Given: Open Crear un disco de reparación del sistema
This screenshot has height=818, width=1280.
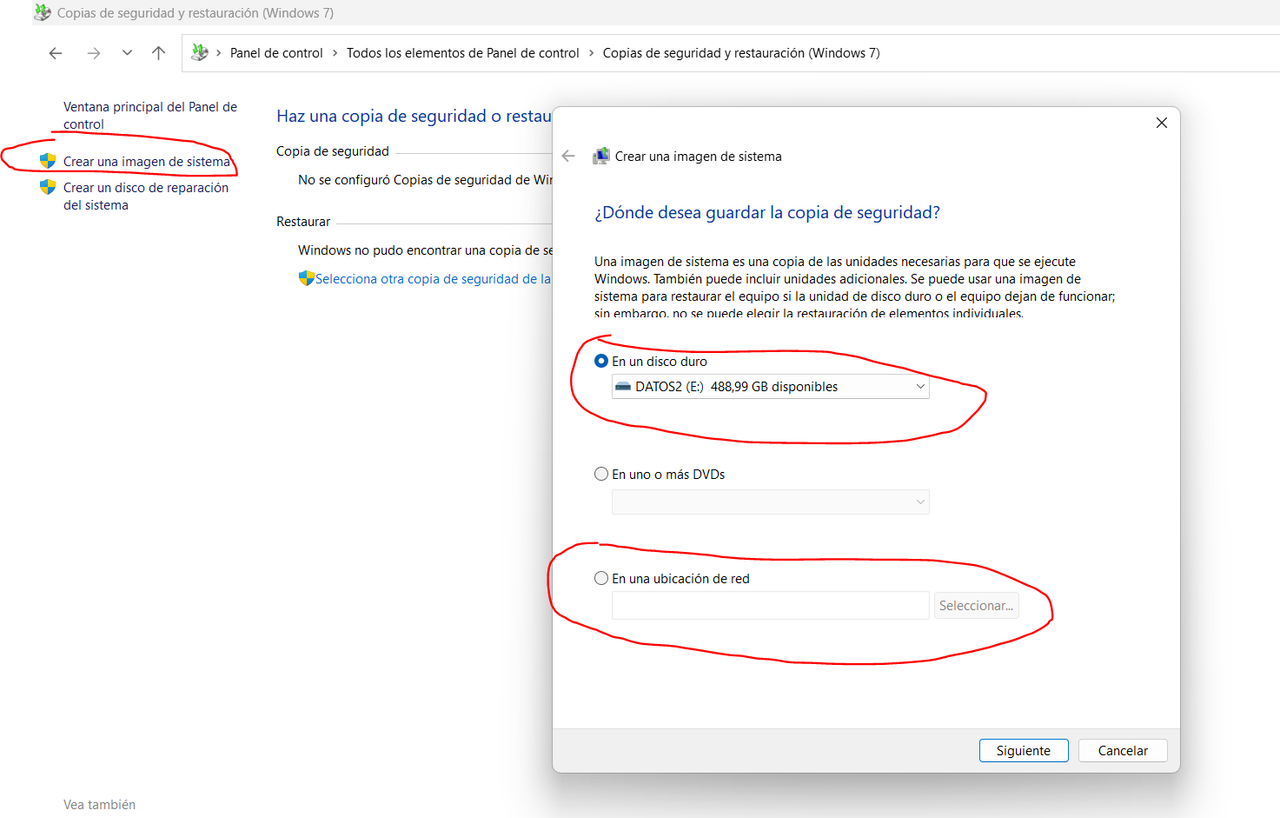Looking at the screenshot, I should 146,196.
